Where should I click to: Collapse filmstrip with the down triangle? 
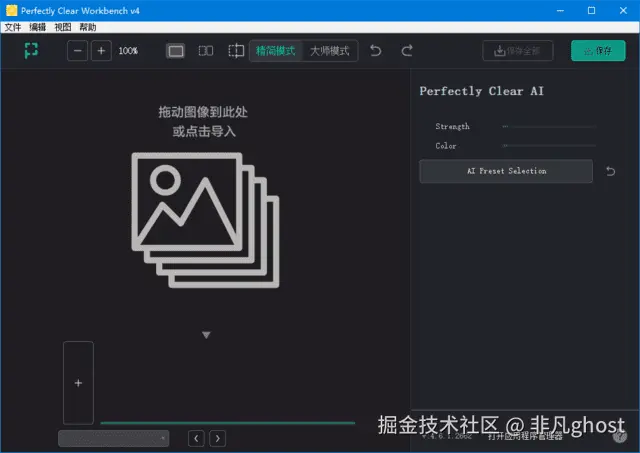(206, 335)
